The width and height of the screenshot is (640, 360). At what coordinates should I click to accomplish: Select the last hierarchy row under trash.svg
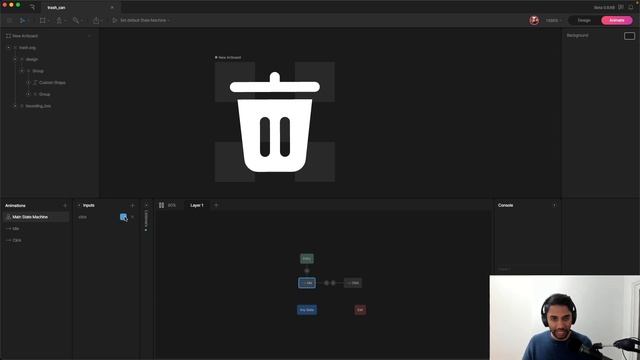click(x=38, y=106)
